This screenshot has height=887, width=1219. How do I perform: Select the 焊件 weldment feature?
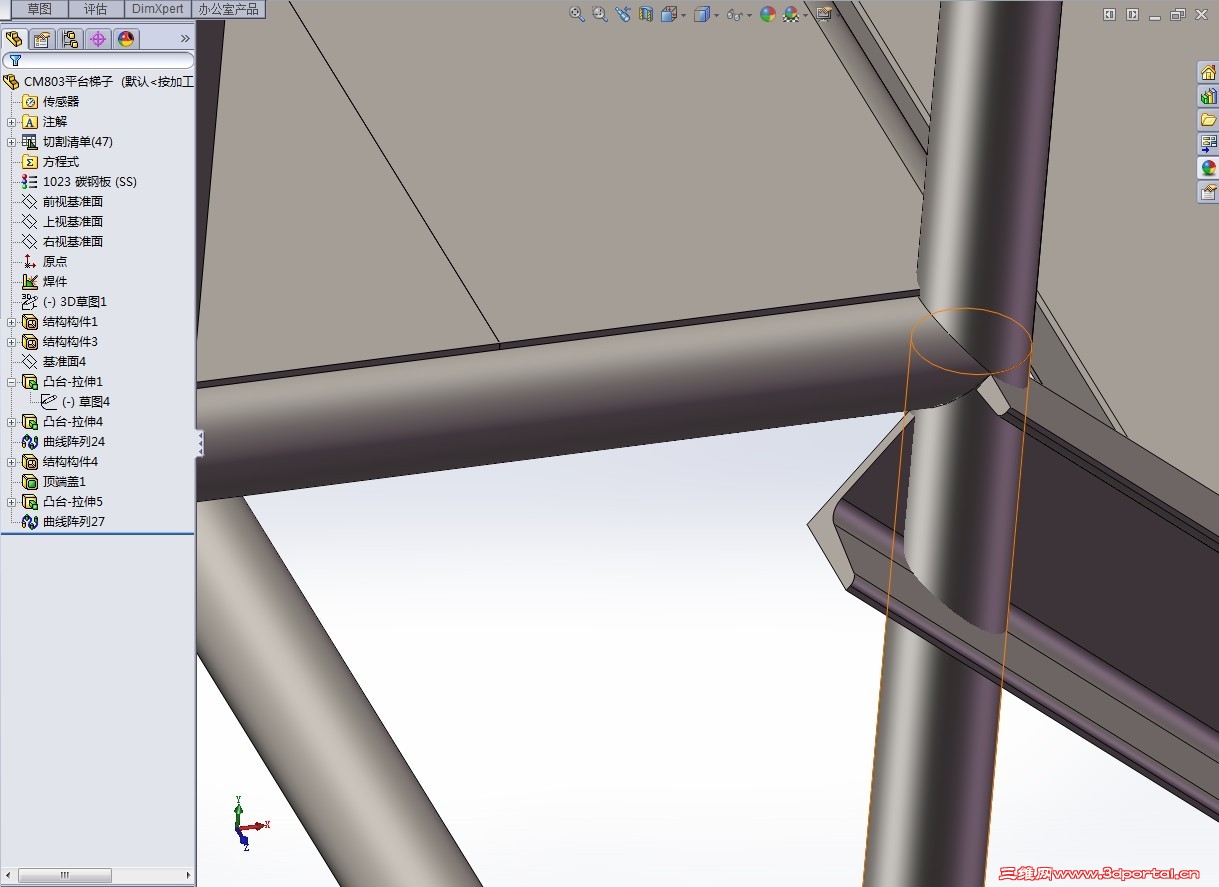point(45,282)
